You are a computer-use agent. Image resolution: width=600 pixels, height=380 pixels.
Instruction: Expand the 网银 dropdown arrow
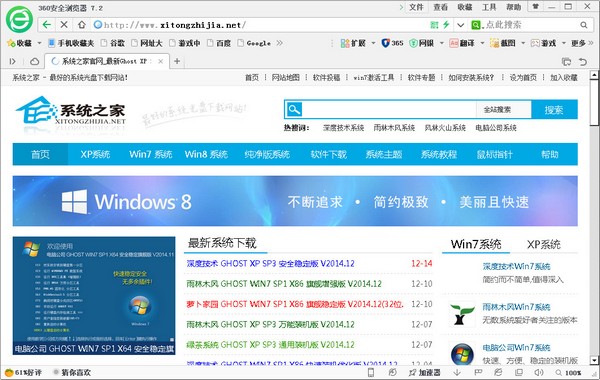(442, 43)
